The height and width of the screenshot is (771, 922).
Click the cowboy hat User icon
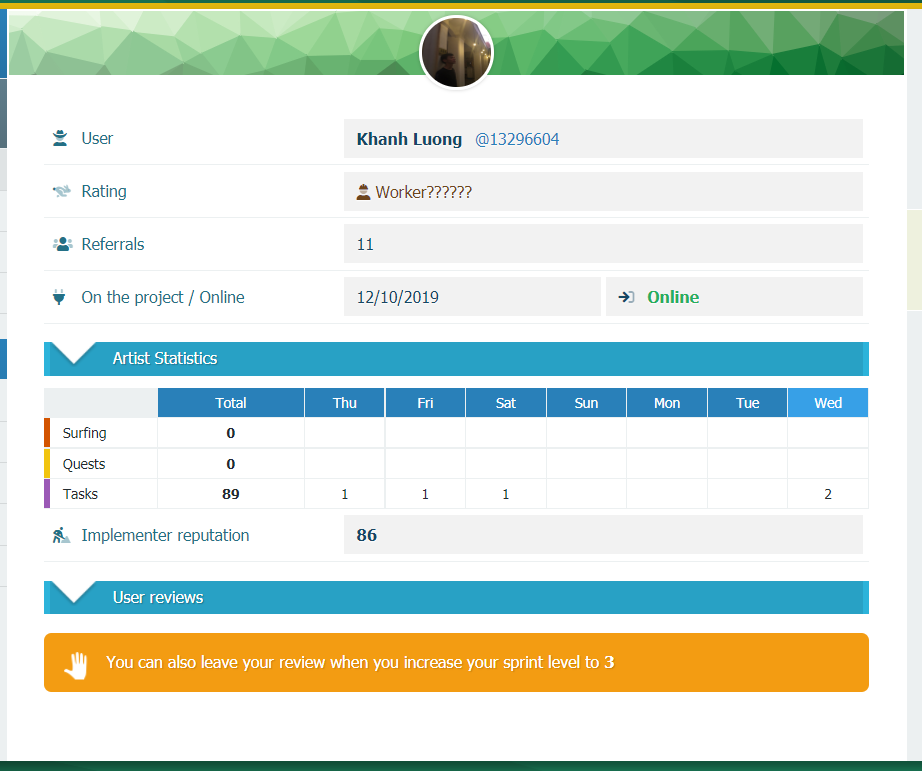(60, 138)
